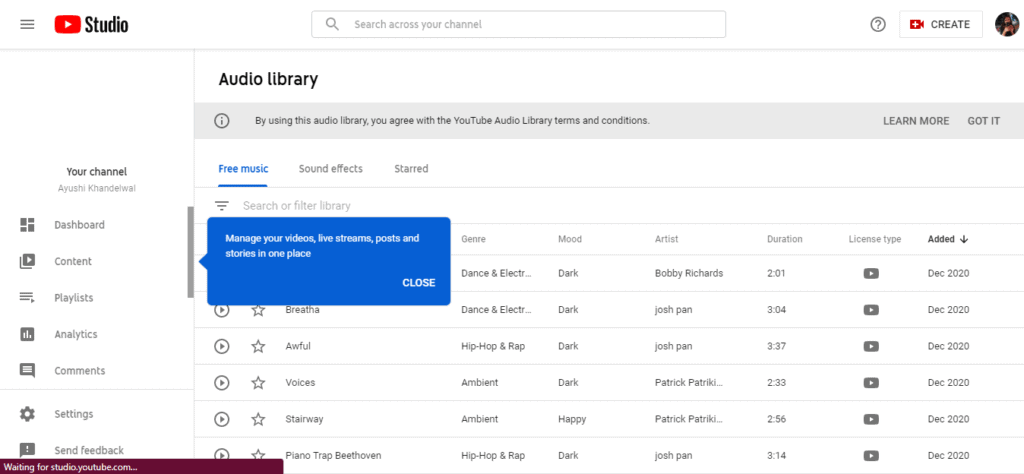Play the track Voices
This screenshot has height=474, width=1024.
pyautogui.click(x=222, y=383)
